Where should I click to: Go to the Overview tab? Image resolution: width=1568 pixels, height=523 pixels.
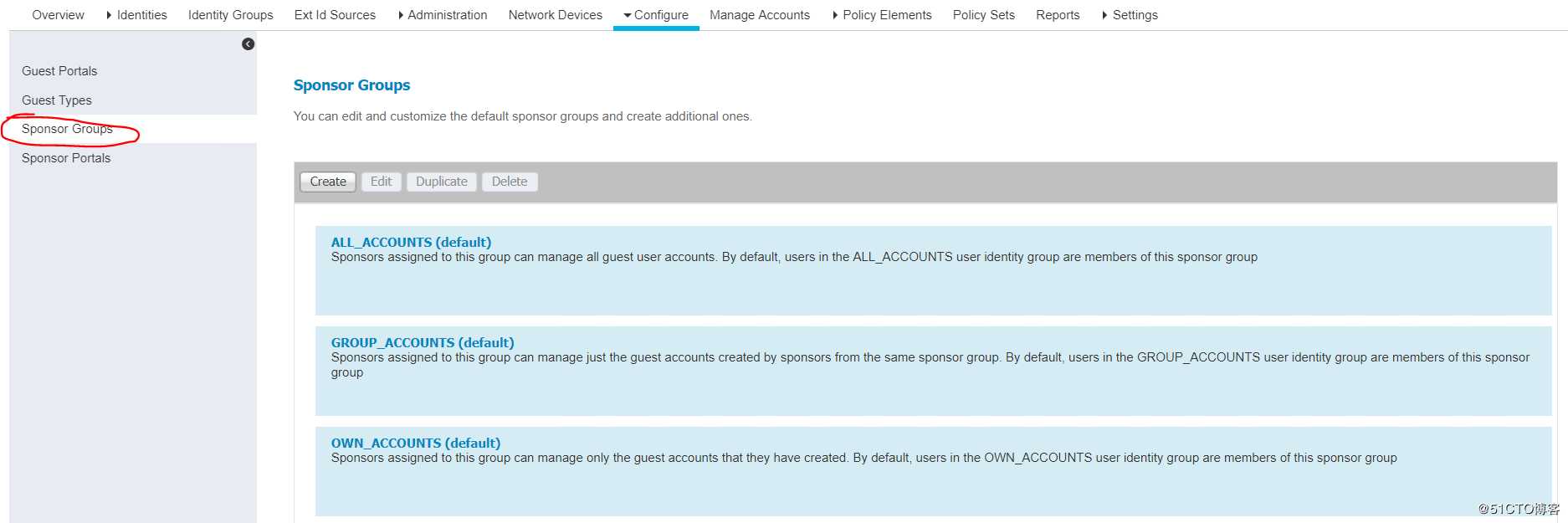pos(58,15)
